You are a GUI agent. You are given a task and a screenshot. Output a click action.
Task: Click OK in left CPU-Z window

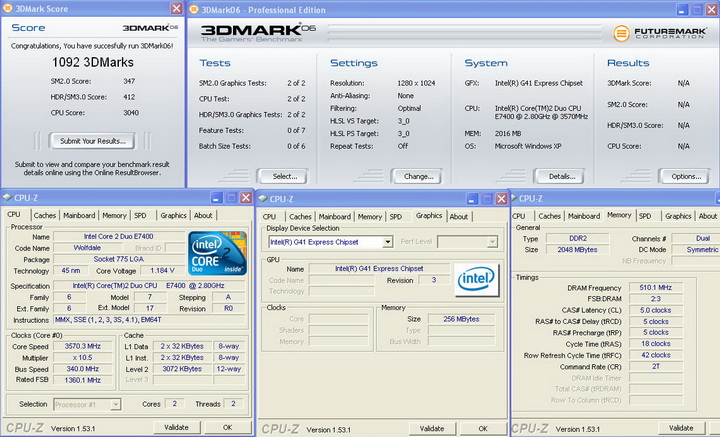(227, 427)
